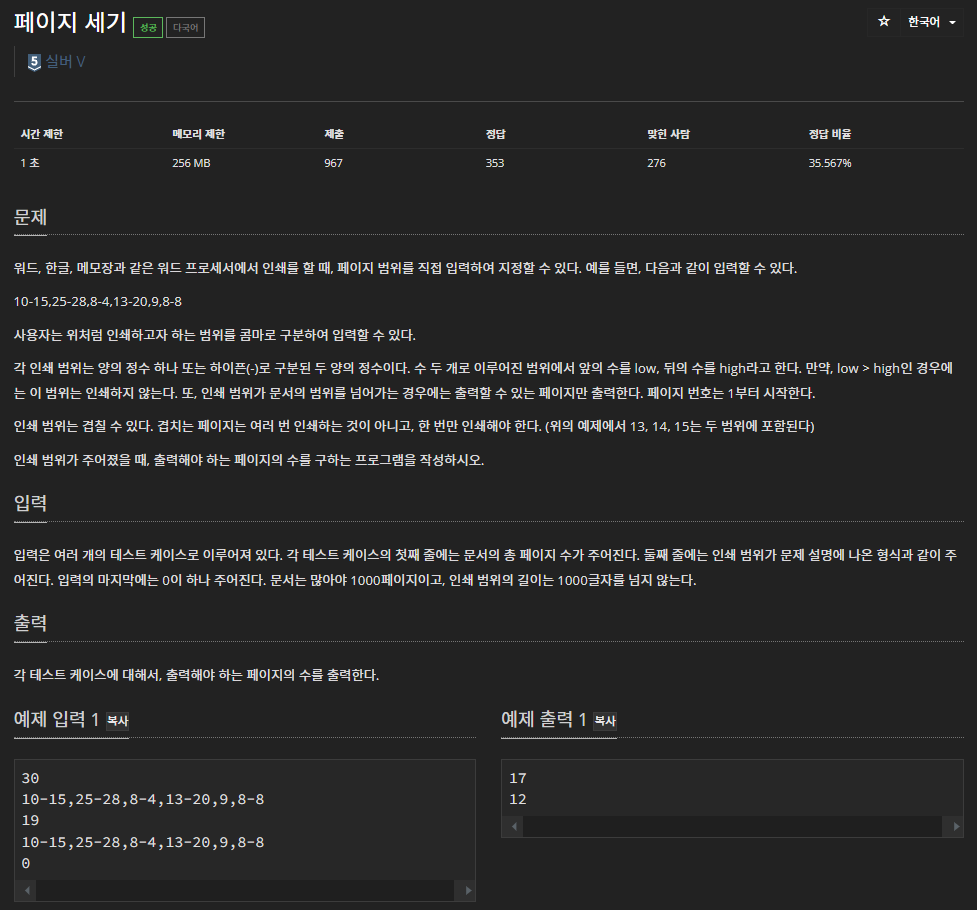Click the 입력 section heading
977x910 pixels.
(31, 503)
